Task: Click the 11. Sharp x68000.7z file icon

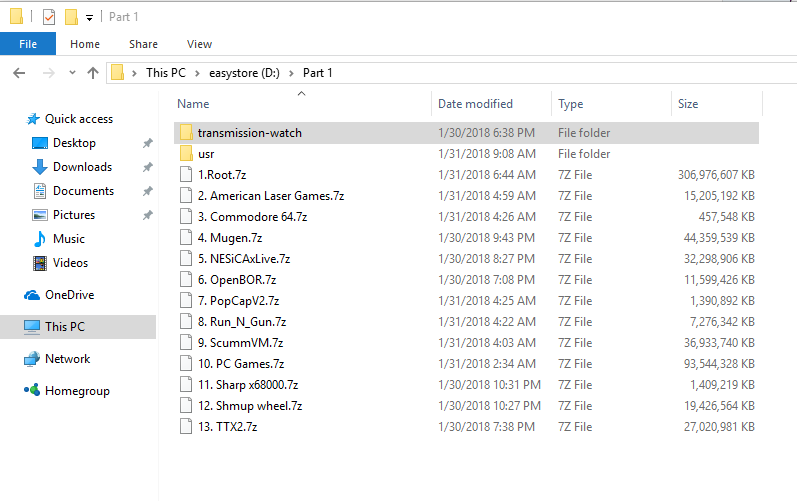Action: 186,385
